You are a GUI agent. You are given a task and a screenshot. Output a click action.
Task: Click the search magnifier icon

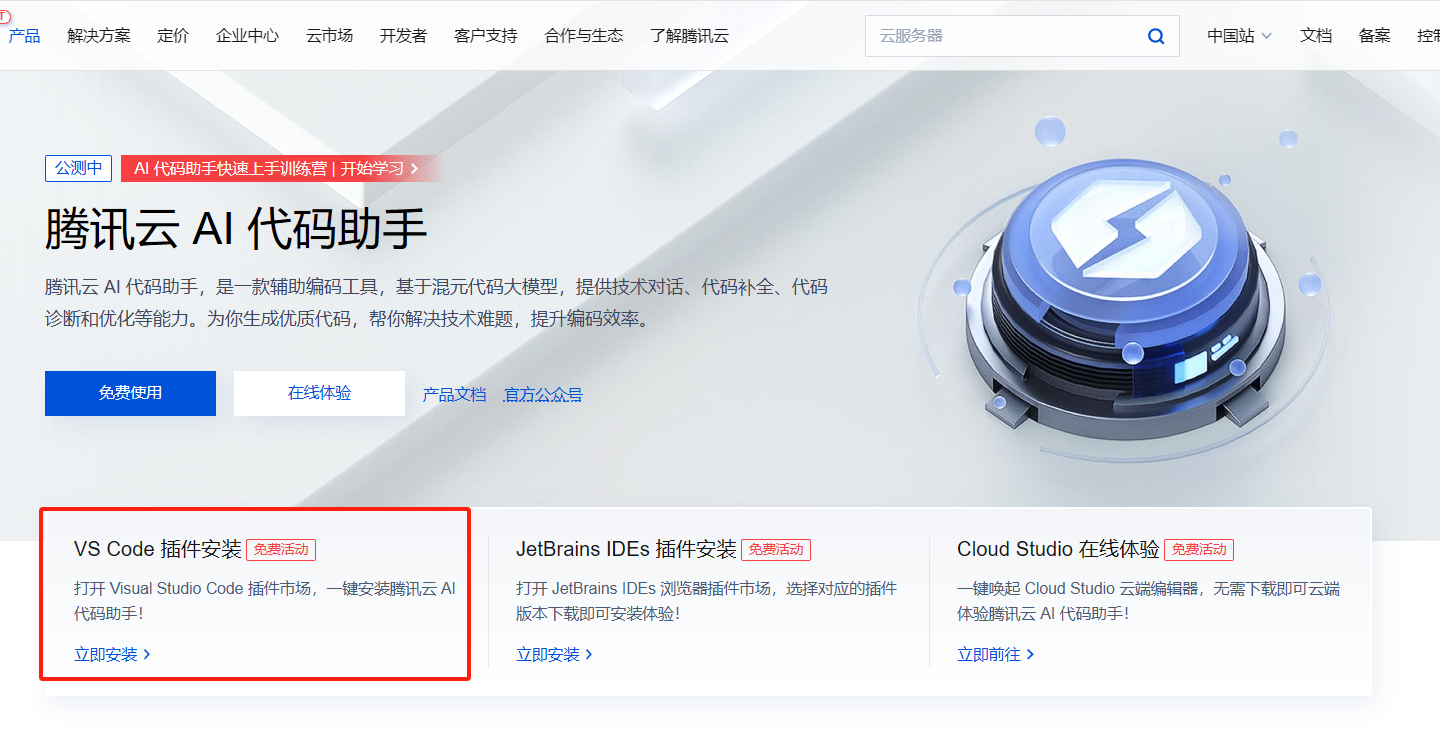pos(1156,35)
